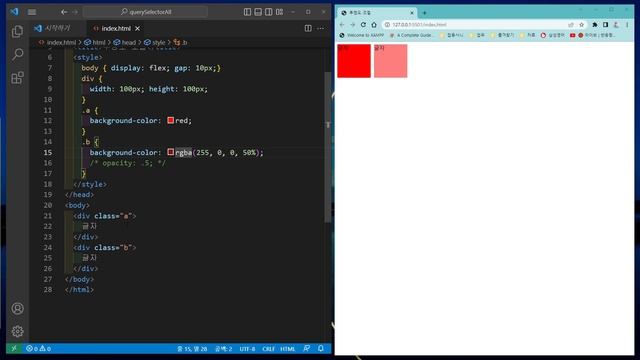The height and width of the screenshot is (360, 640).
Task: Click the editor vertical scrollbar
Action: coord(328,147)
